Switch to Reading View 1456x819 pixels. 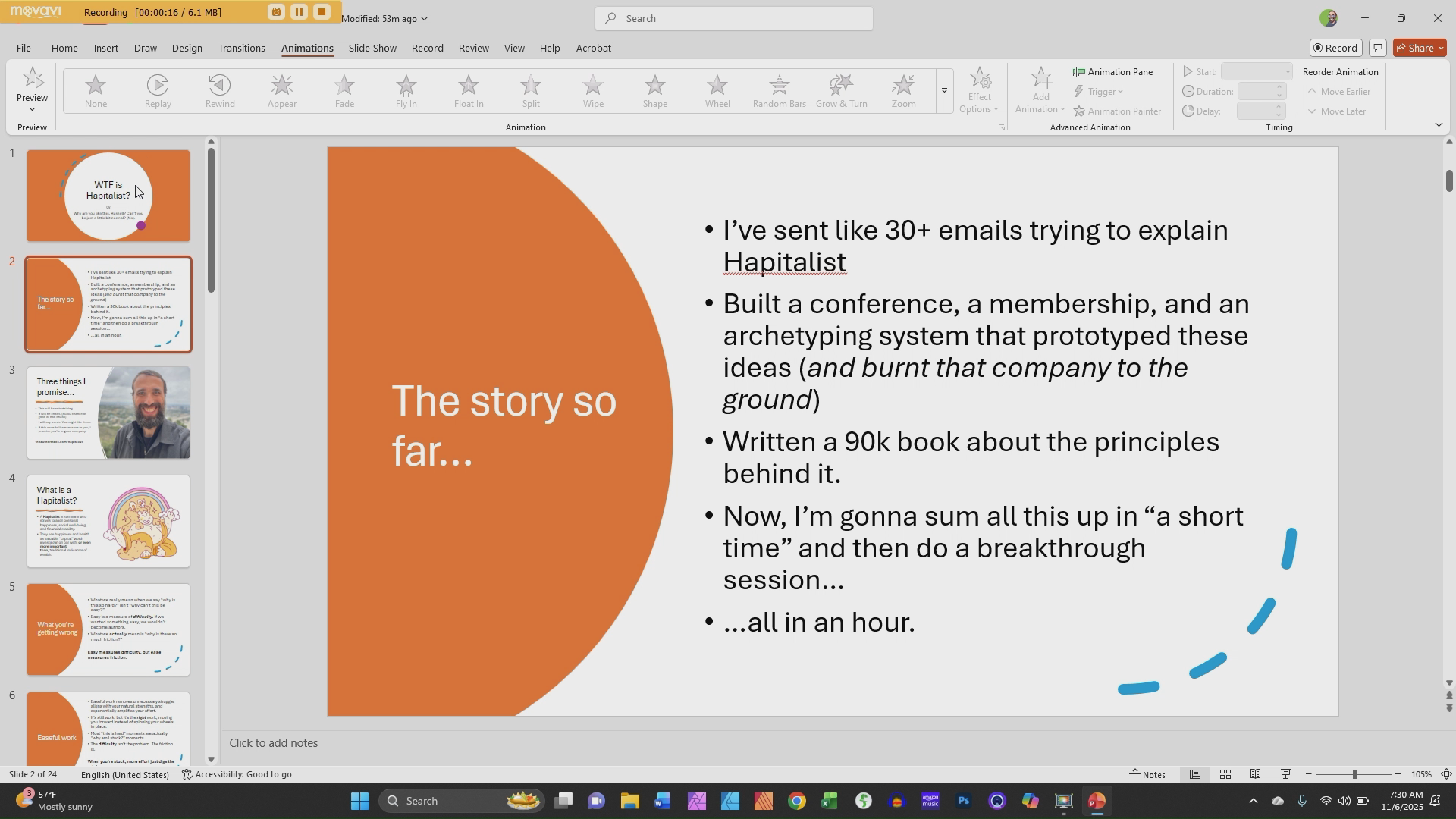click(x=1255, y=774)
